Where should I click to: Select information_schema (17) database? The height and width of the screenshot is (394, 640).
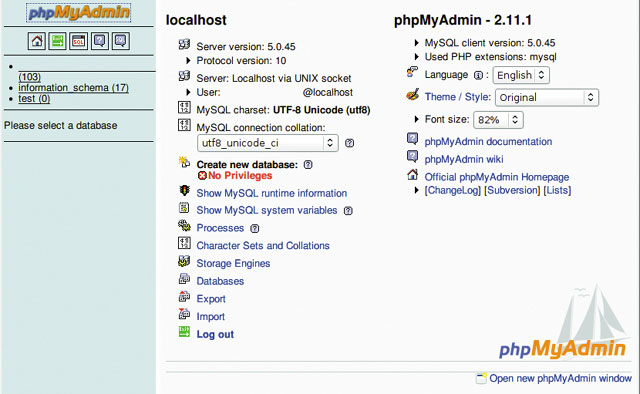[x=73, y=88]
